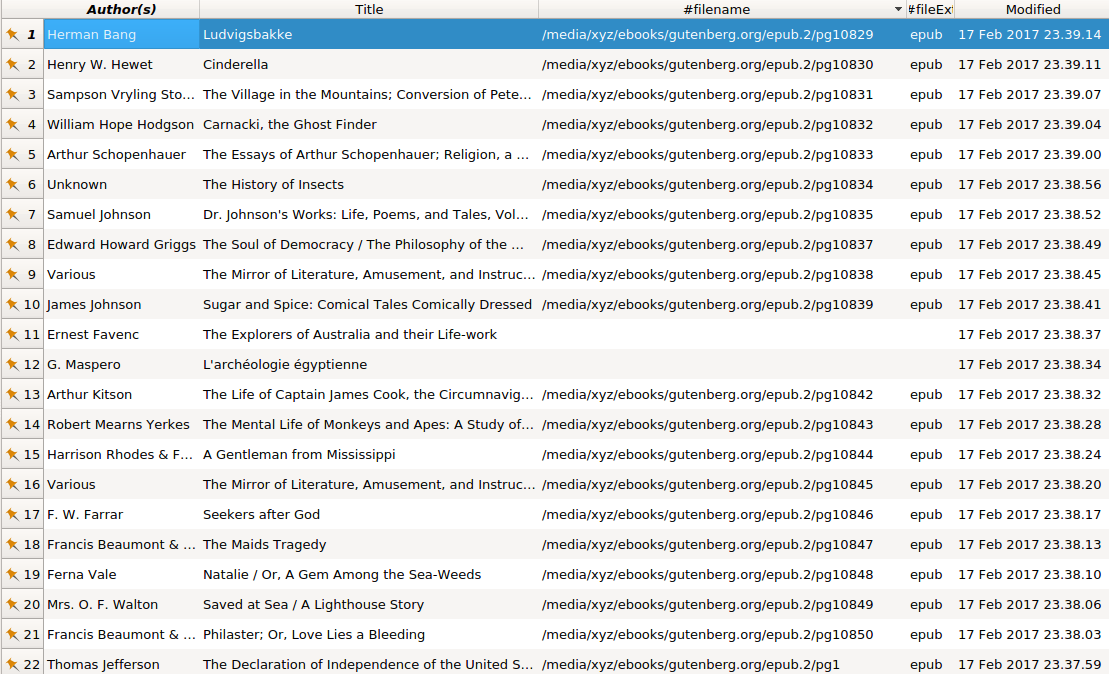Click the filename path ending pg10842
This screenshot has height=674, width=1109.
pyautogui.click(x=707, y=395)
